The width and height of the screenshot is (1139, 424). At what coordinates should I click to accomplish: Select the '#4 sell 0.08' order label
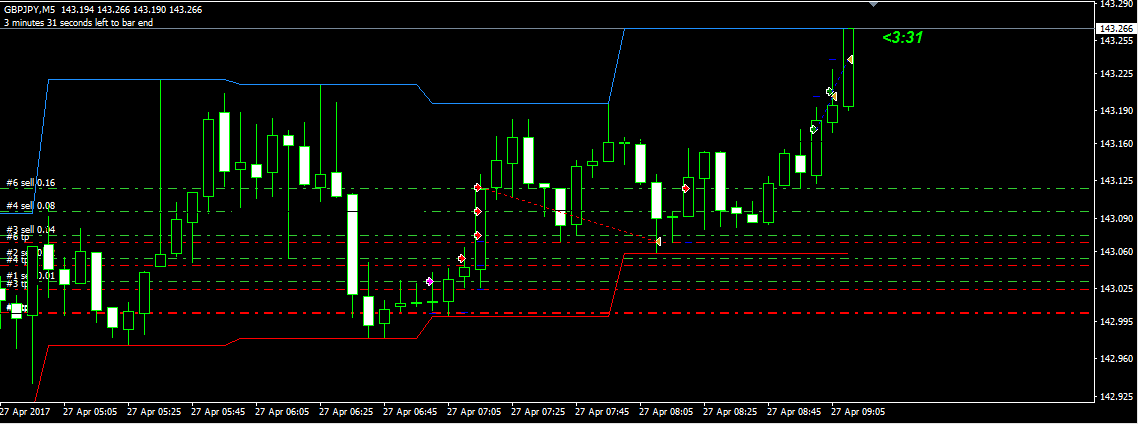coord(30,206)
